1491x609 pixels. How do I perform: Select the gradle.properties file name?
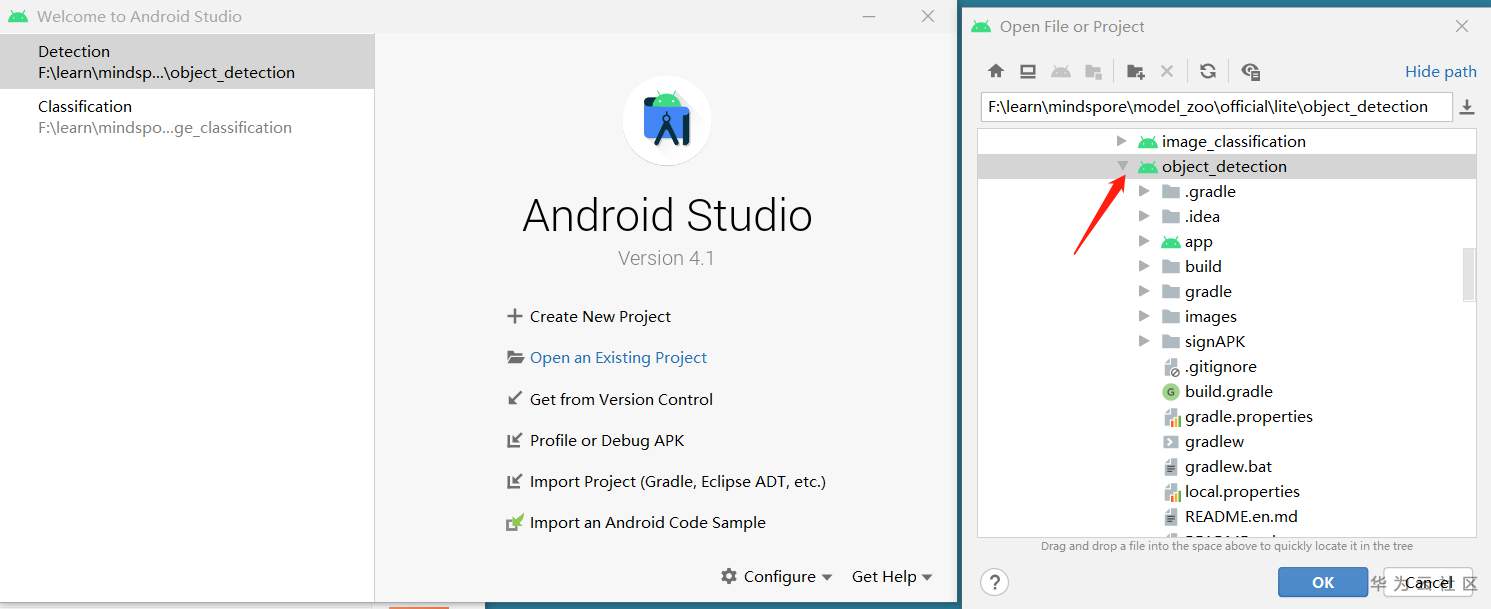coord(1249,417)
